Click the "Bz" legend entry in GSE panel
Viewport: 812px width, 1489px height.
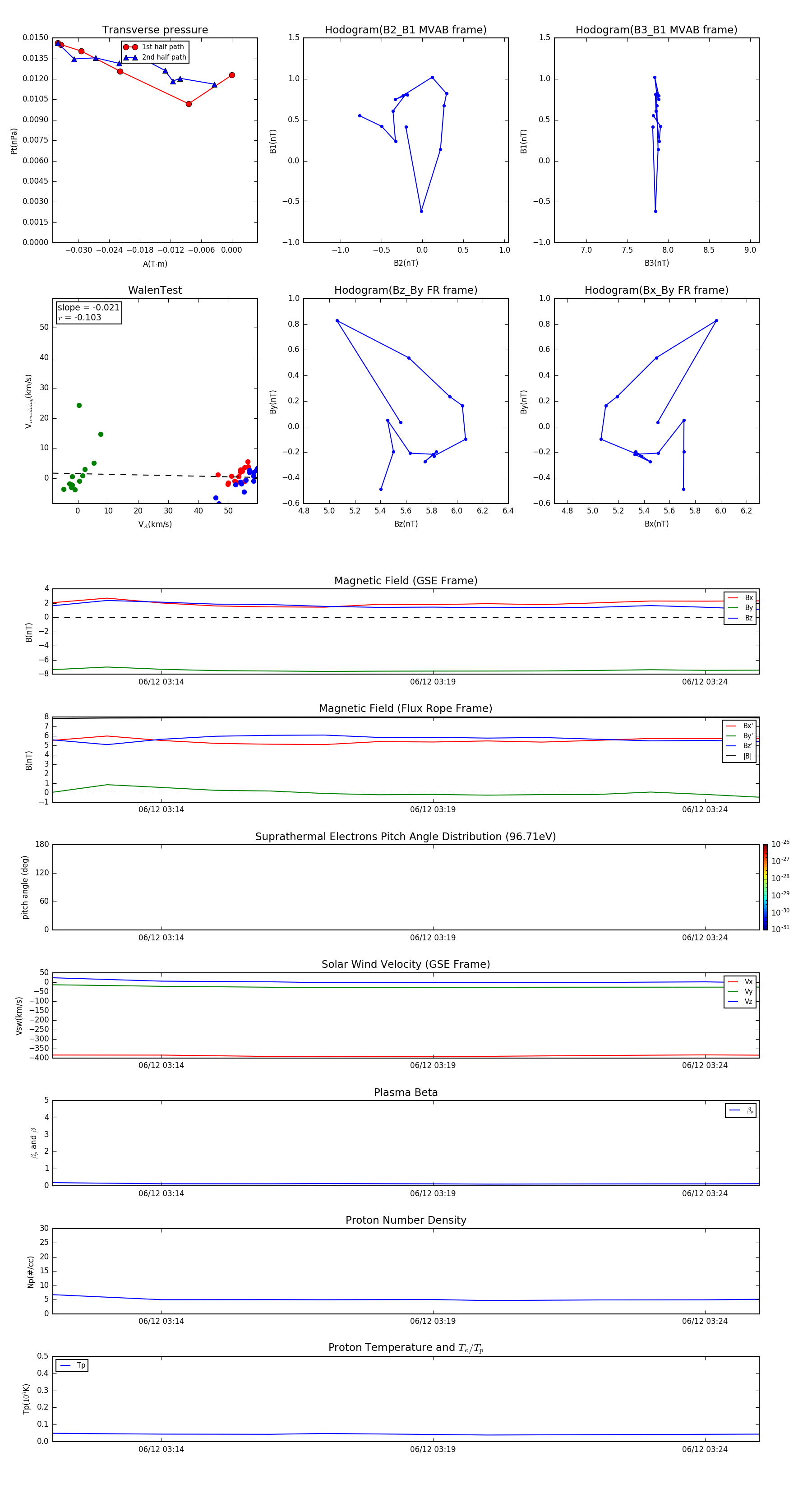click(740, 618)
